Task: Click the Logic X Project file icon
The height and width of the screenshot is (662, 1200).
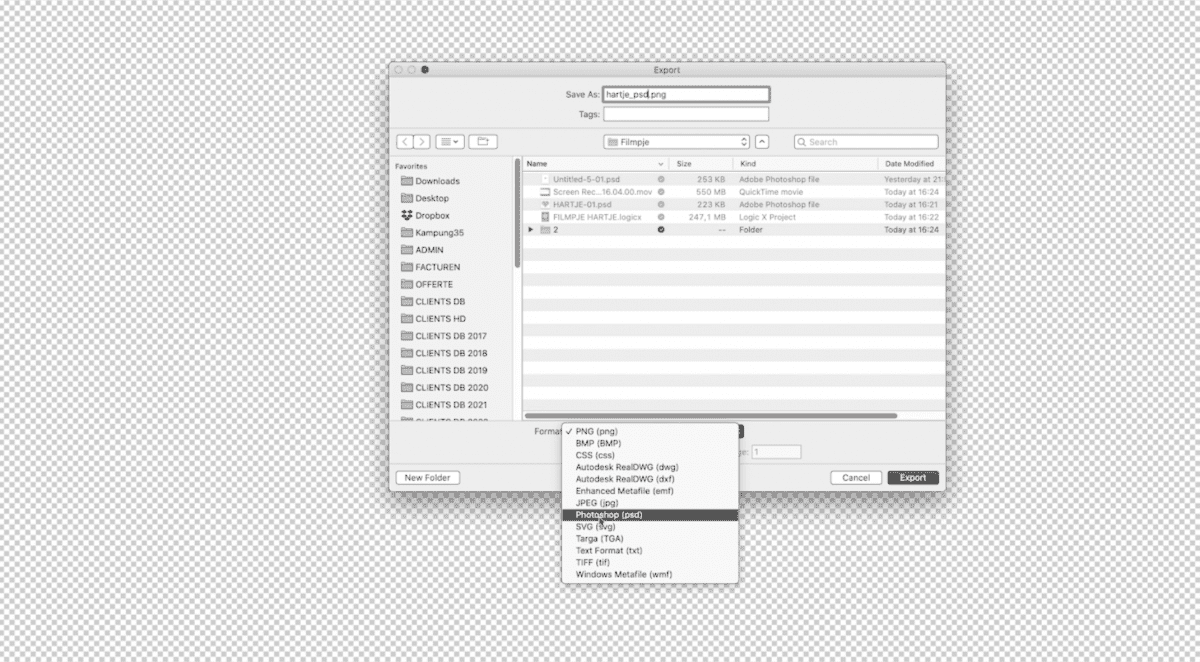Action: coord(544,216)
